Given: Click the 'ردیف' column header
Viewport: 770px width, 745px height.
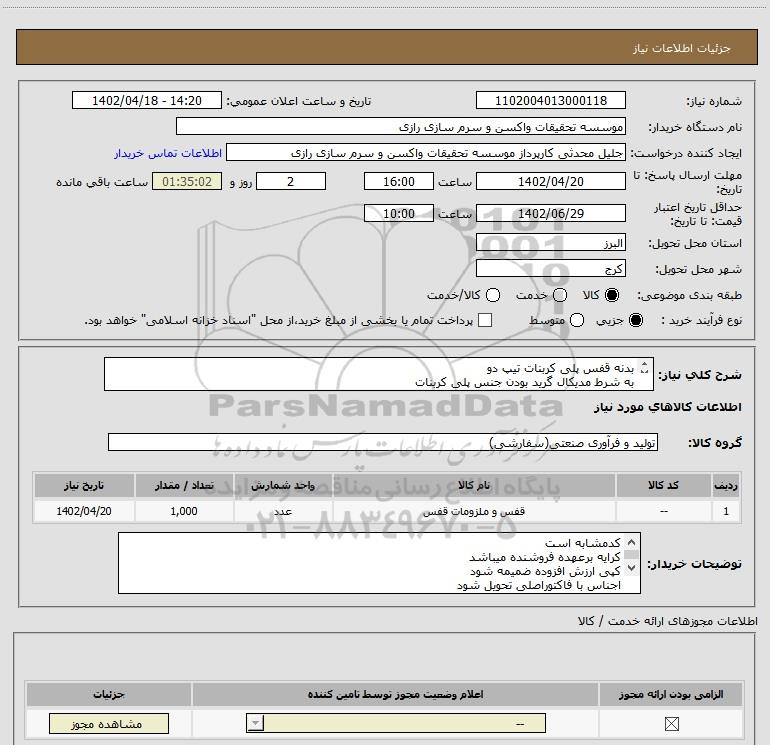Looking at the screenshot, I should coord(726,486).
